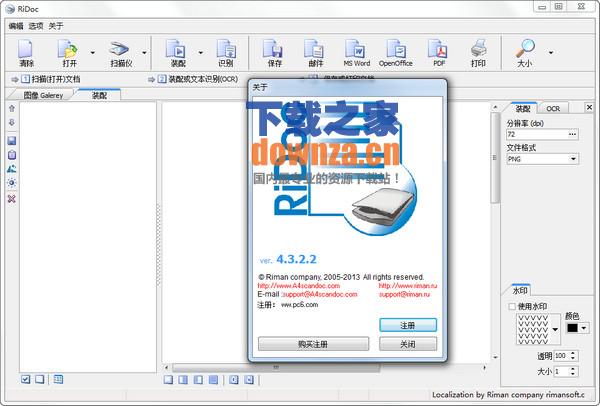Open the 颜色 color dropdown arrow
Screen dimensions: 600x406
(x=584, y=328)
